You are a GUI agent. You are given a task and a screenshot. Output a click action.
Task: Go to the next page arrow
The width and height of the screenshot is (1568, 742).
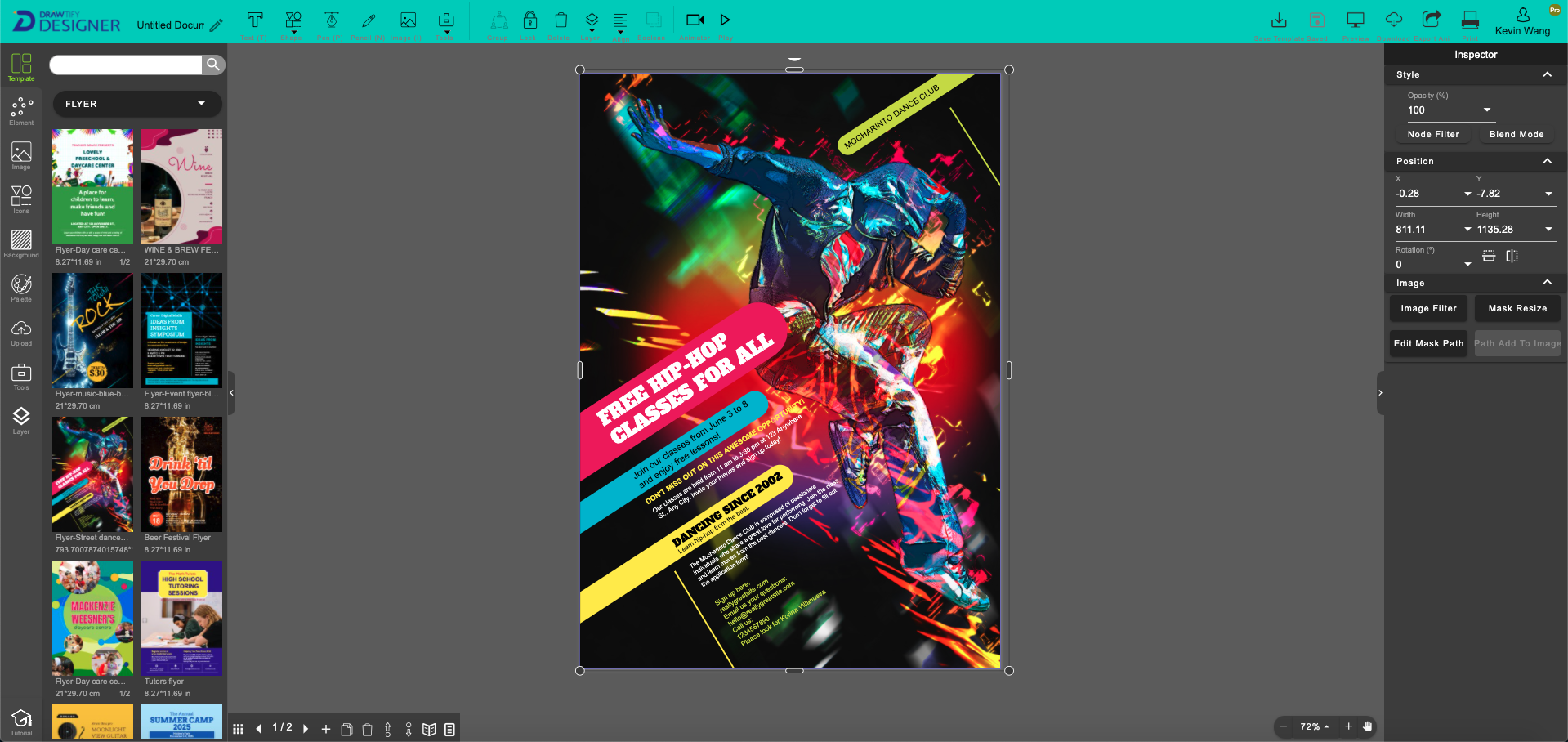coord(306,729)
